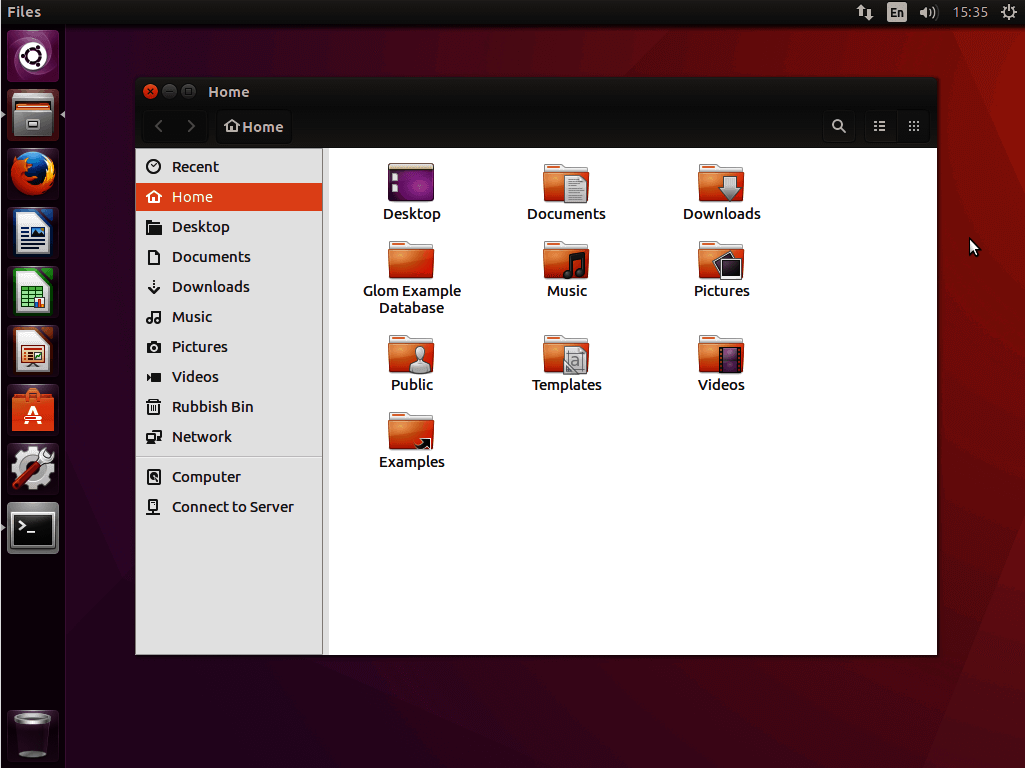Image resolution: width=1025 pixels, height=768 pixels.
Task: Launch the Terminal from the dock
Action: tap(32, 528)
